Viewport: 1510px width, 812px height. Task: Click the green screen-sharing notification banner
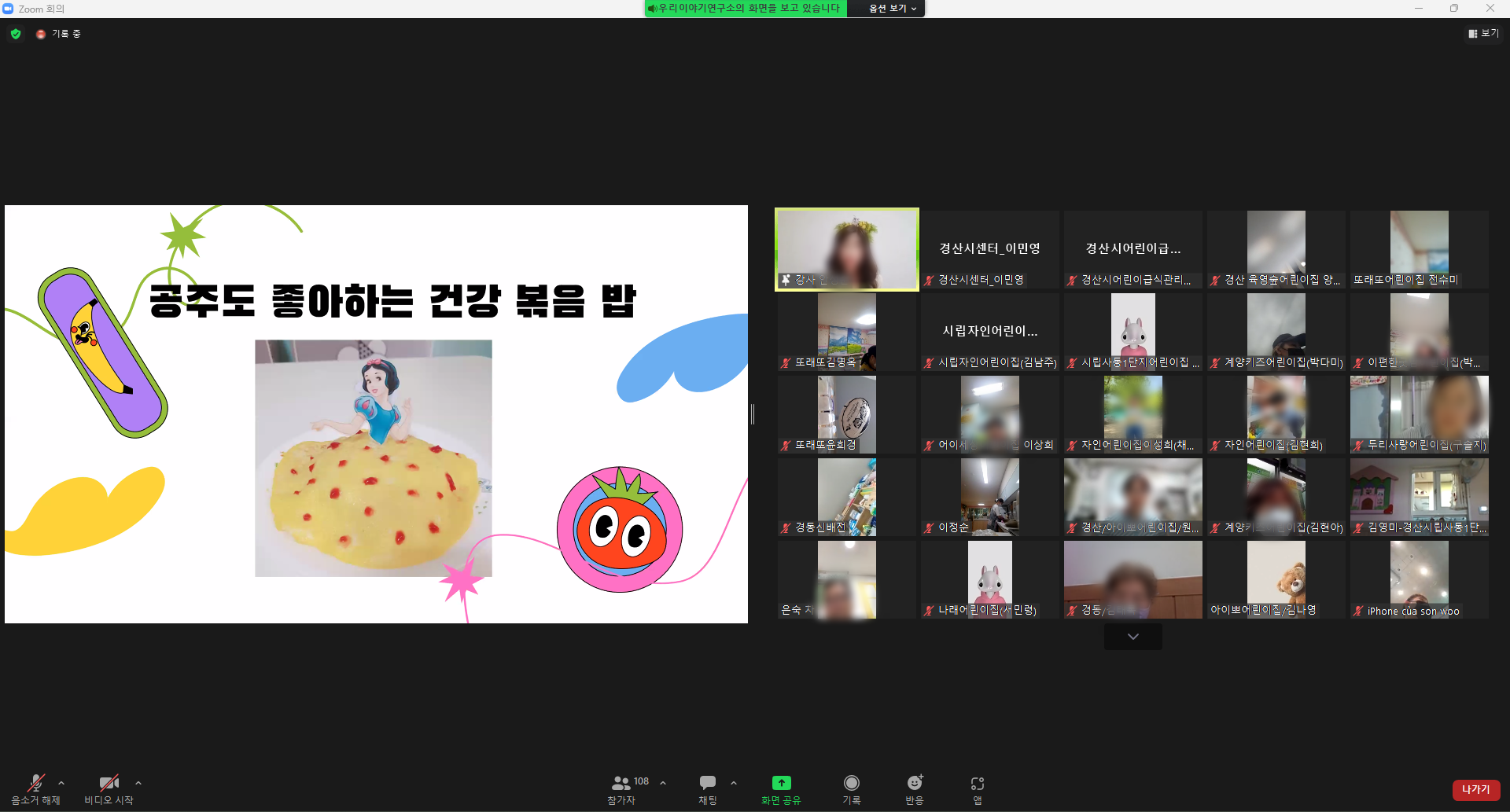(746, 9)
